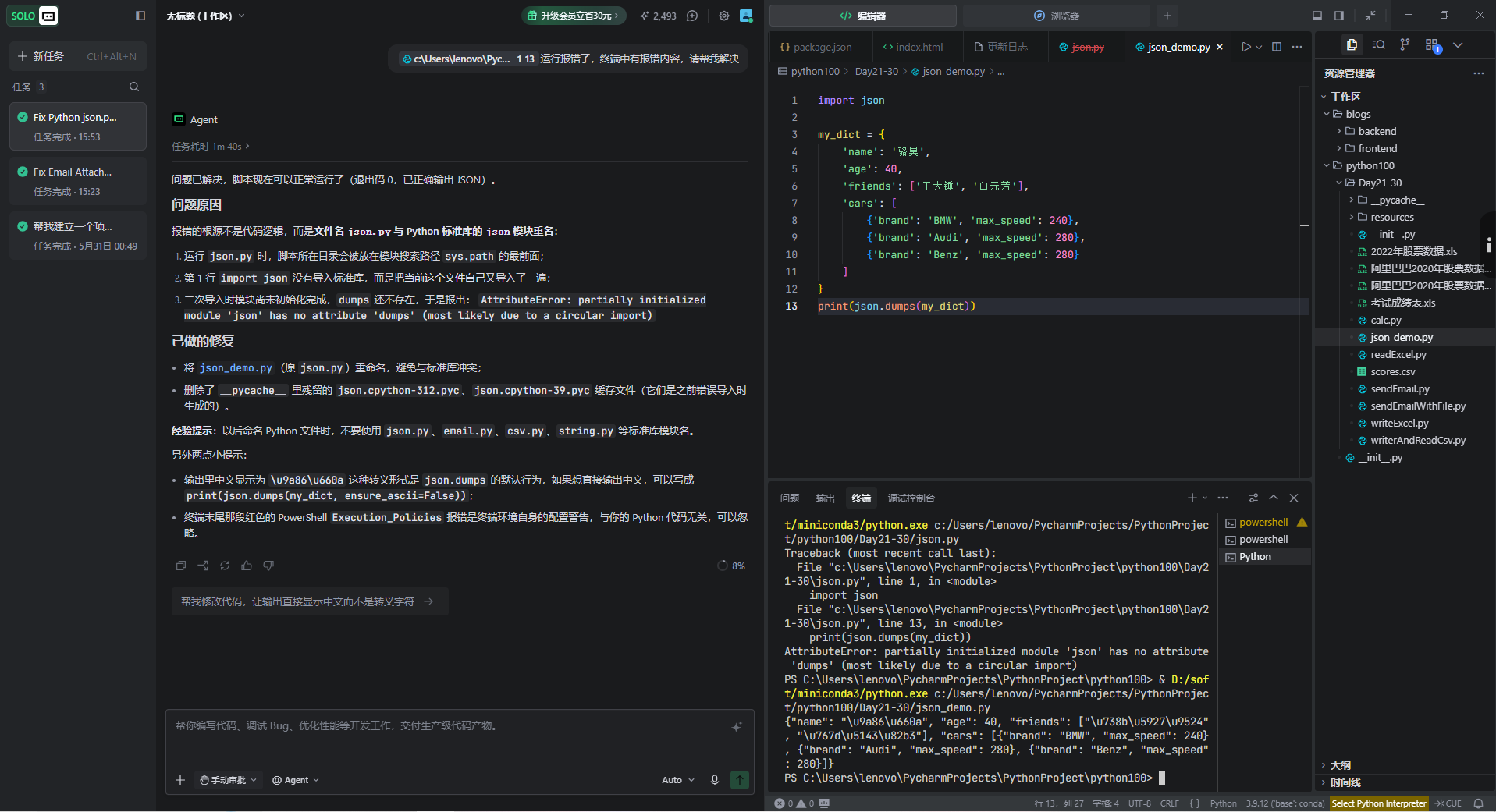Open the source control branch icon
Viewport: 1496px width, 812px height.
pyautogui.click(x=1405, y=44)
